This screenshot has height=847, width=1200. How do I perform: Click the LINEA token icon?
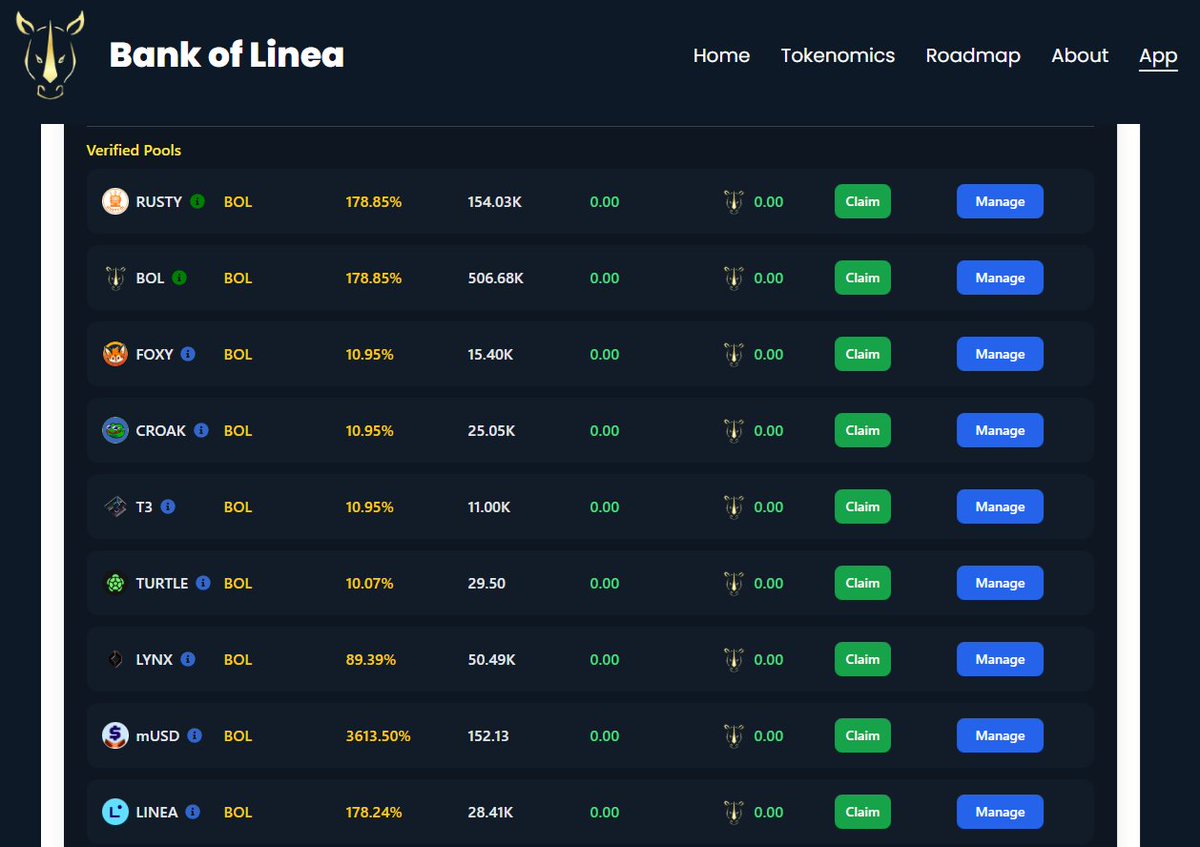tap(115, 812)
